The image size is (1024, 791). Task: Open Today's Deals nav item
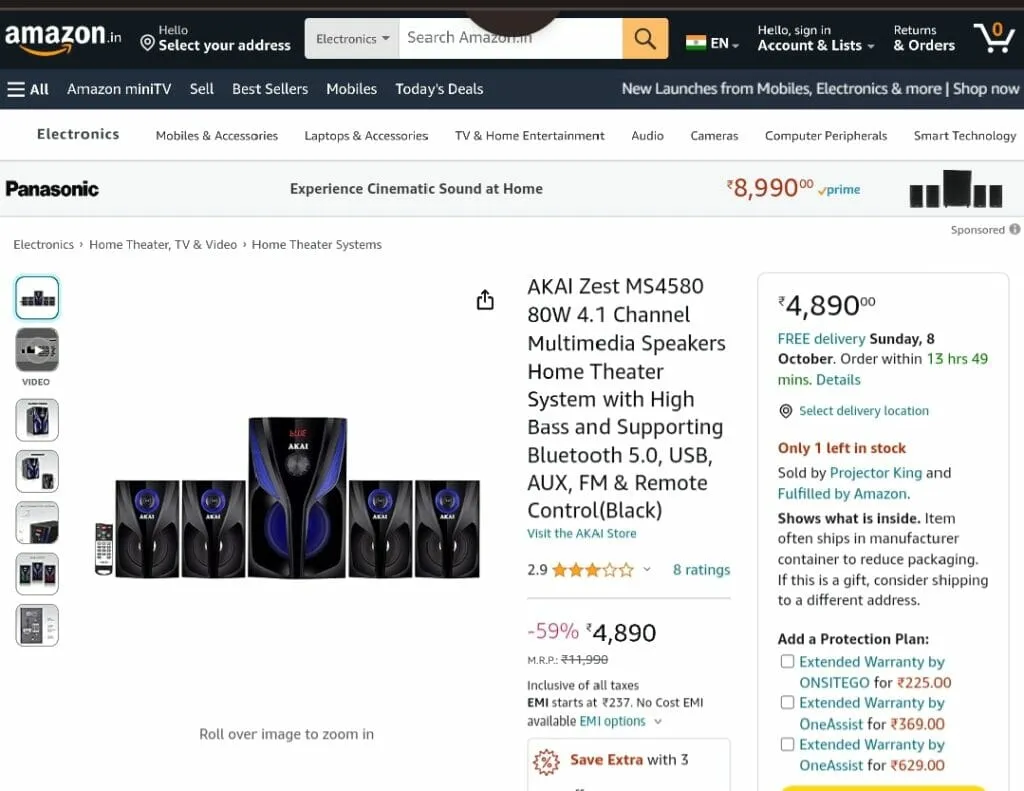[439, 89]
